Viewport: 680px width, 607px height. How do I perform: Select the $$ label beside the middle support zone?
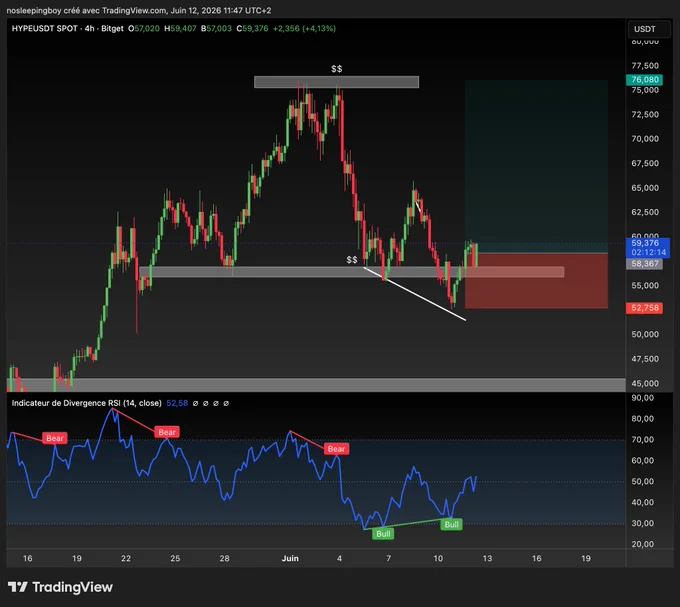(x=352, y=259)
